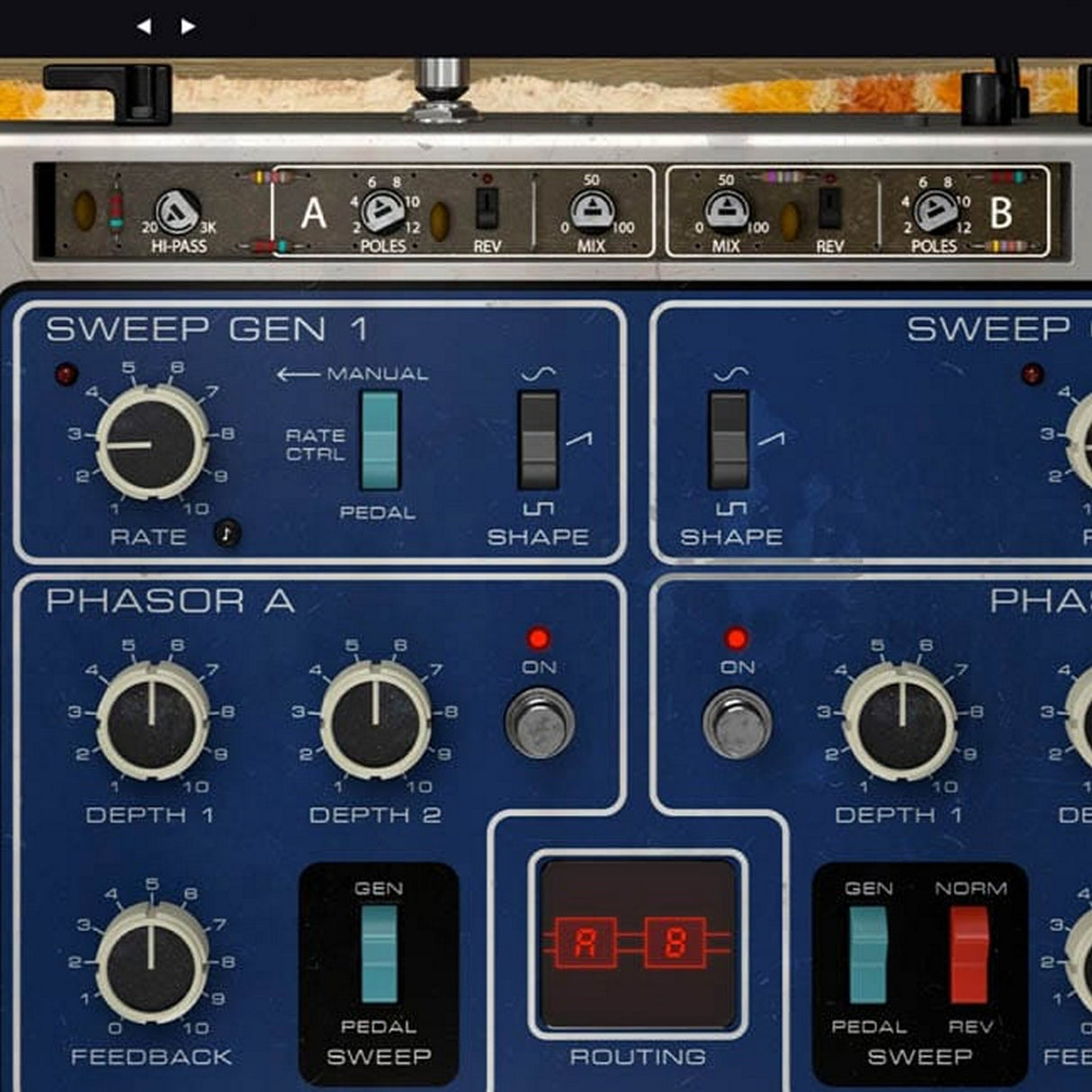Viewport: 1092px width, 1092px height.
Task: Turn the MIX knob in section A
Action: pos(592,210)
